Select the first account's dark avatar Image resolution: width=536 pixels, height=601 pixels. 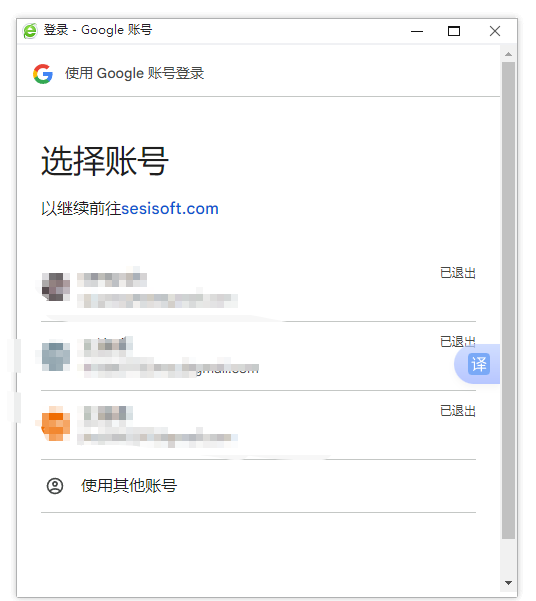(56, 287)
